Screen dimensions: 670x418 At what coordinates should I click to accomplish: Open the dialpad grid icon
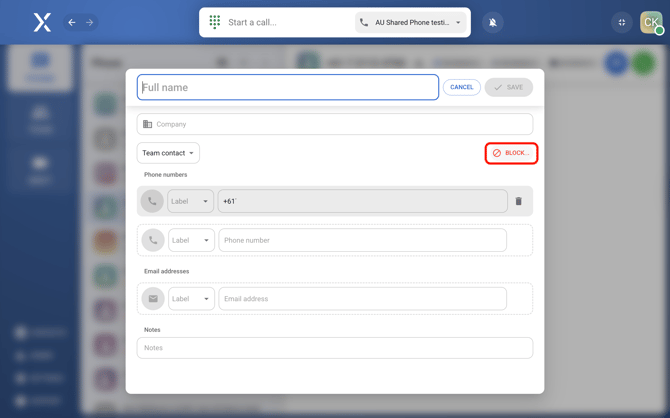215,22
